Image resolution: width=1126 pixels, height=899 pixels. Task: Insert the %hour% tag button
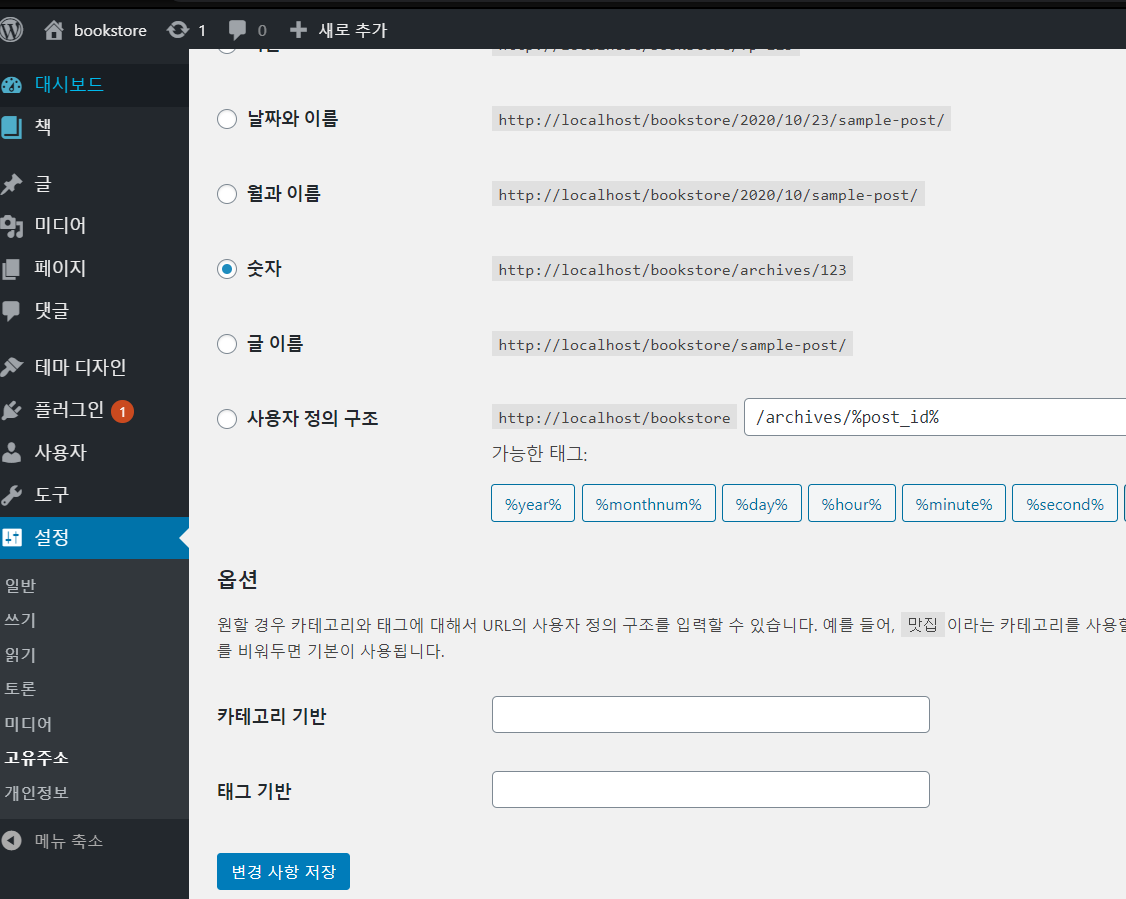(852, 503)
